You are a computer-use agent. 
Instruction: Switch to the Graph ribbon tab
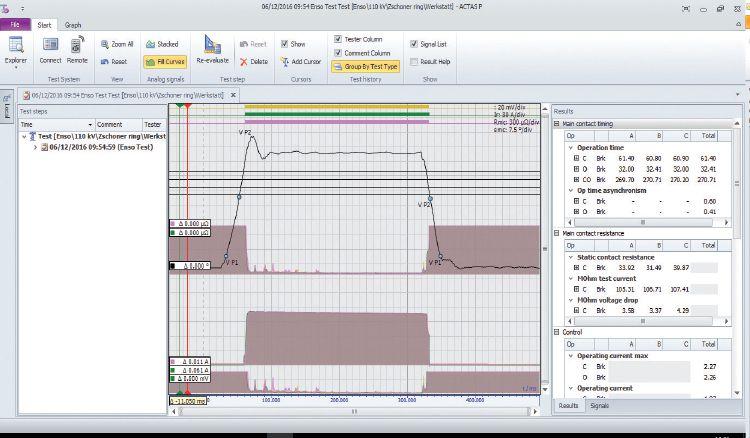tap(73, 25)
